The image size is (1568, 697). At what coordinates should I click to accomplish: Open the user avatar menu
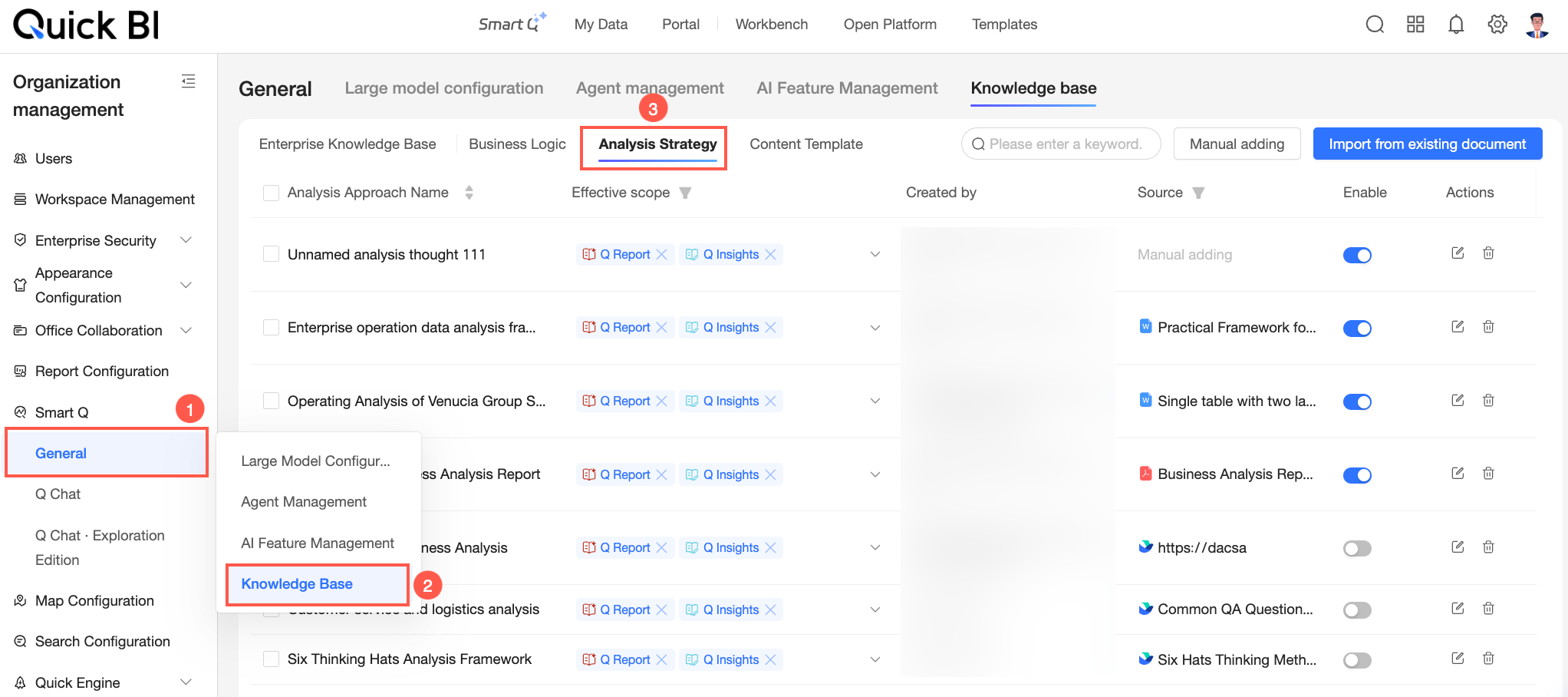pos(1537,25)
